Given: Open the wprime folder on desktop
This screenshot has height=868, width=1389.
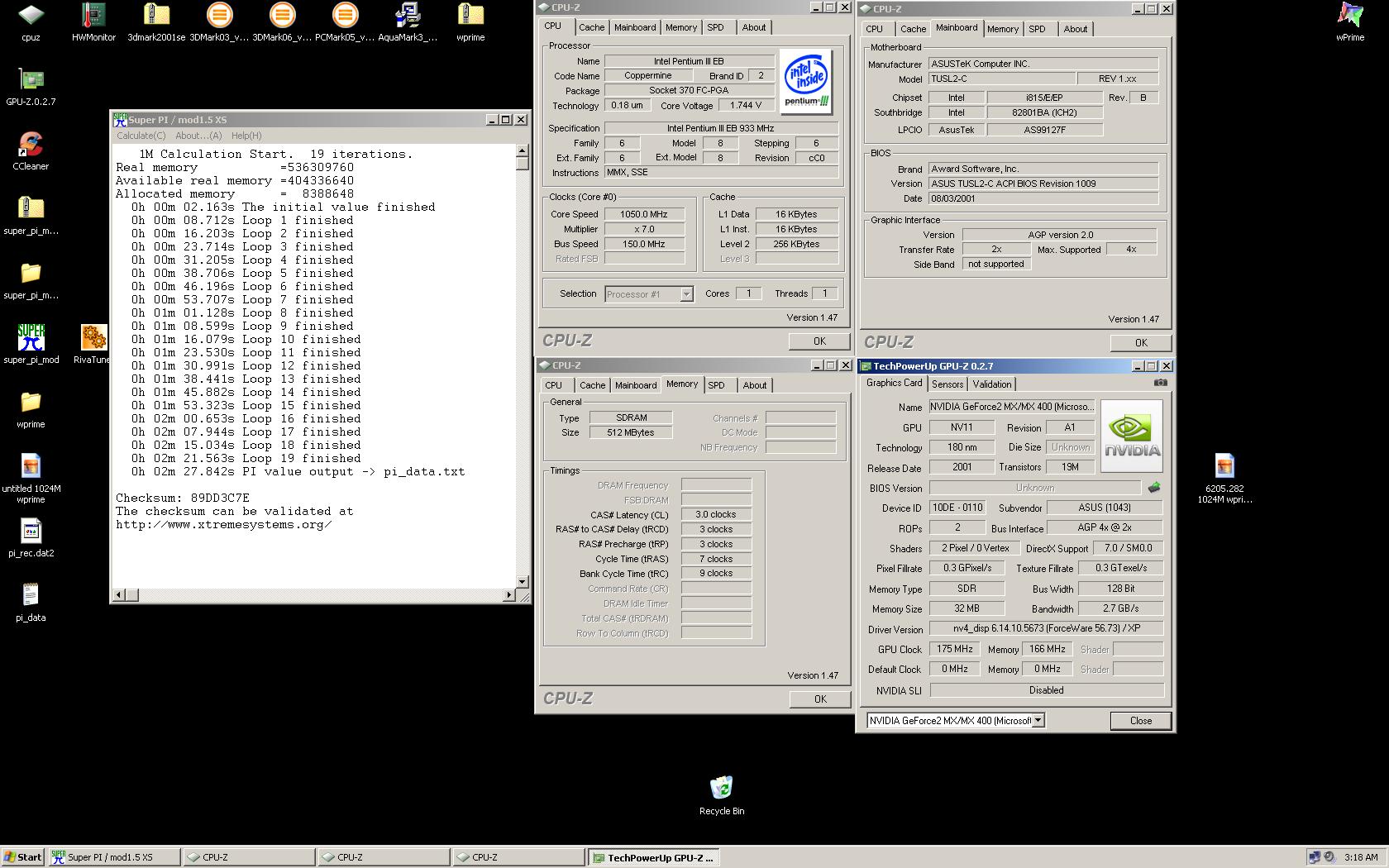Looking at the screenshot, I should click(x=31, y=408).
